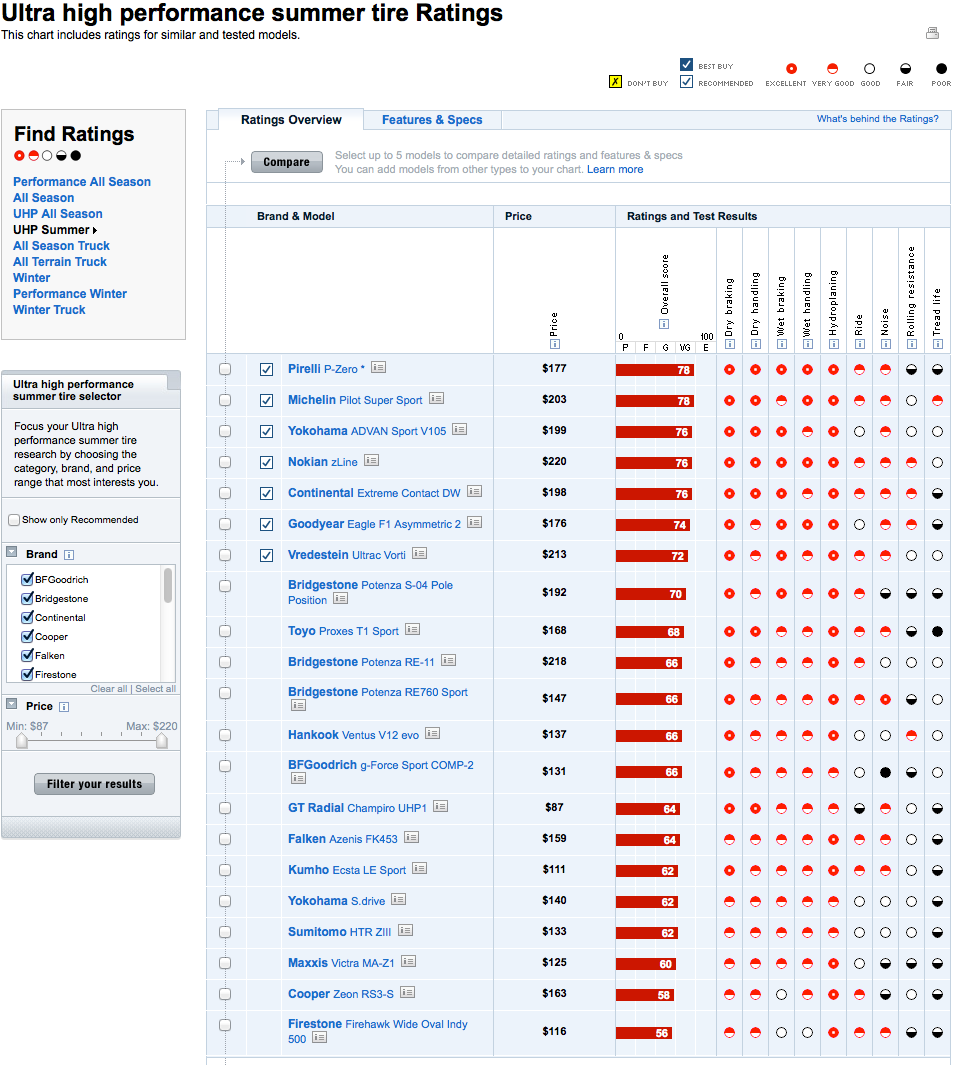
Task: Open details icon next to Pirelli P-Zero
Action: pyautogui.click(x=378, y=367)
